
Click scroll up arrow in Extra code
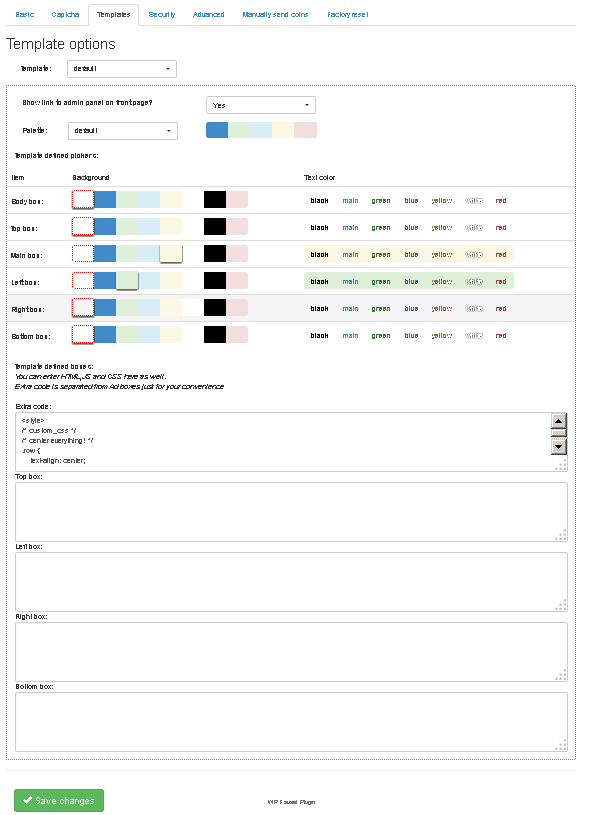pos(559,420)
